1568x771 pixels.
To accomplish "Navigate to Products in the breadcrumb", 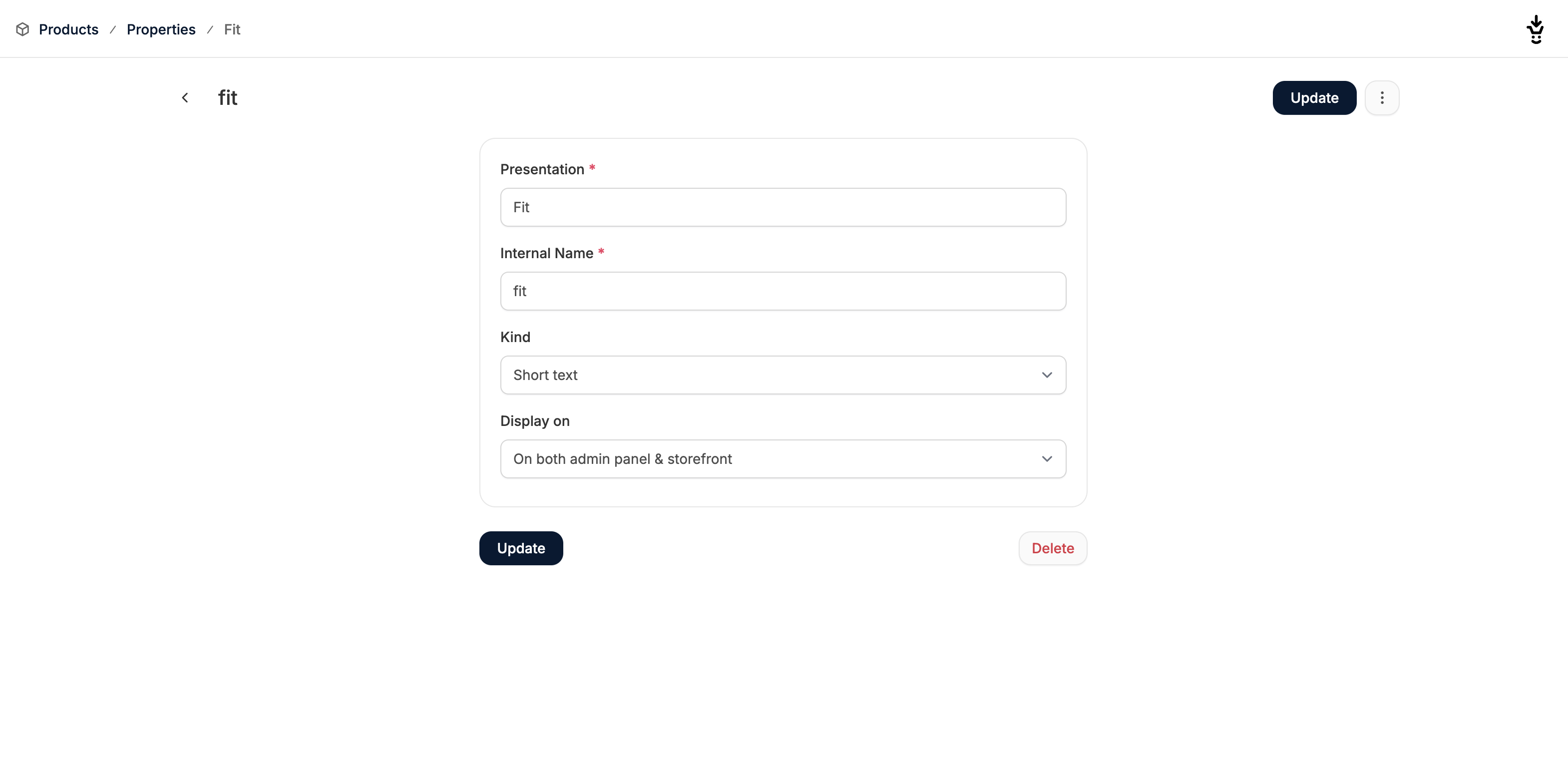I will point(68,29).
